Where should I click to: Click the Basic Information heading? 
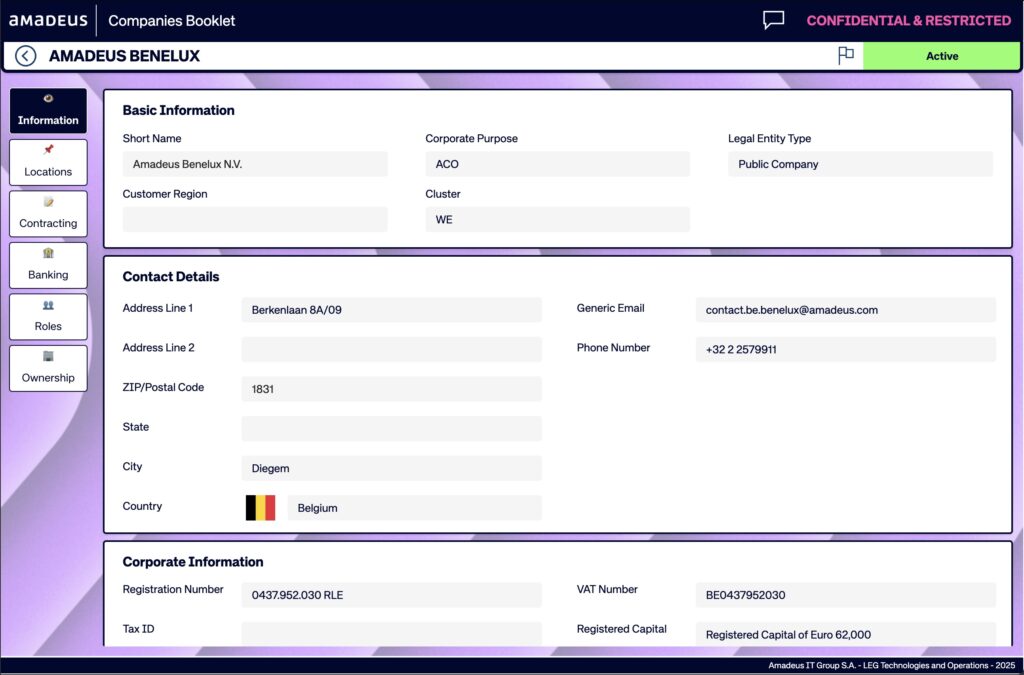(x=178, y=110)
